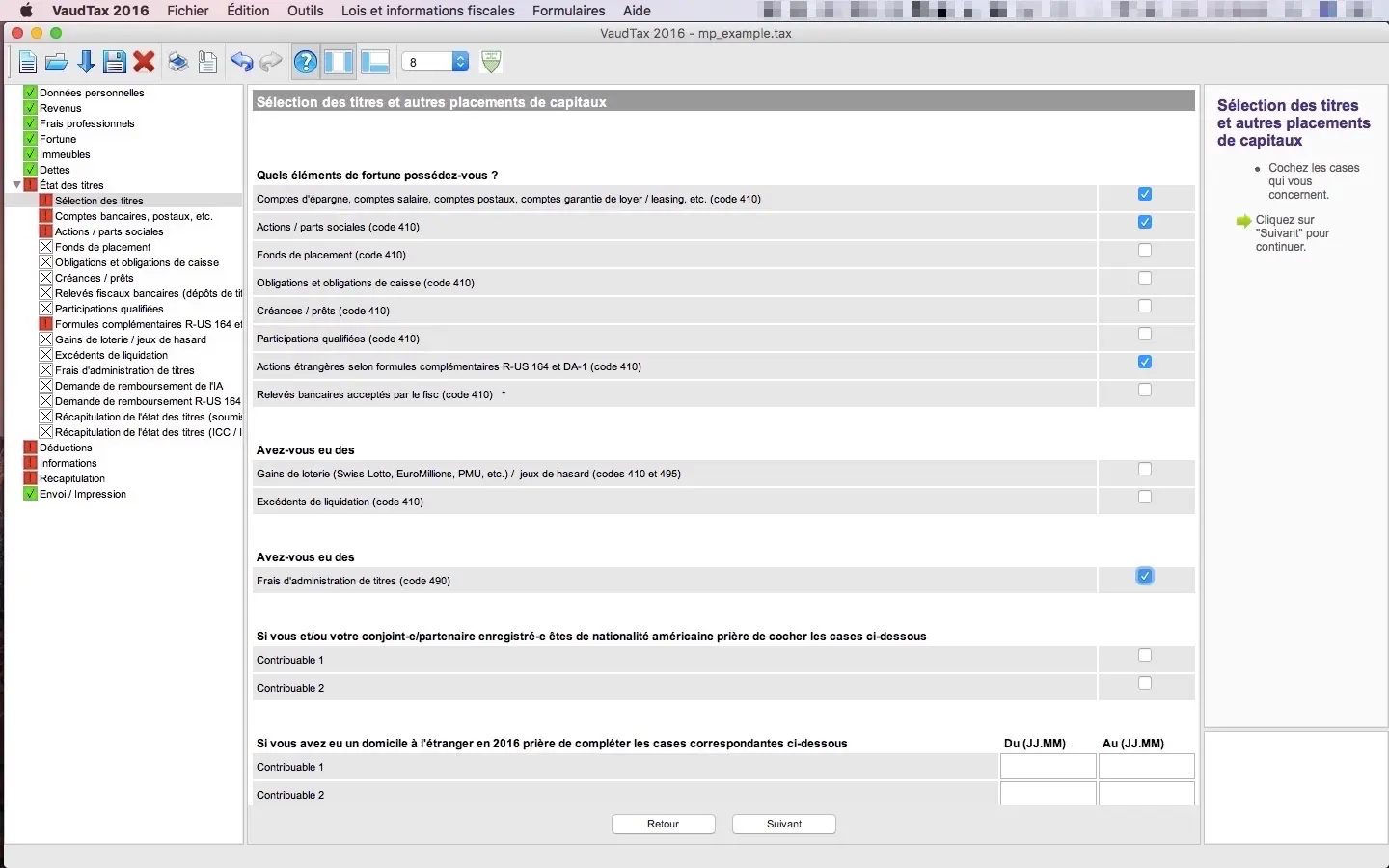Image resolution: width=1389 pixels, height=868 pixels.
Task: Check American nationality Contribuable 1 checkbox
Action: (x=1145, y=655)
